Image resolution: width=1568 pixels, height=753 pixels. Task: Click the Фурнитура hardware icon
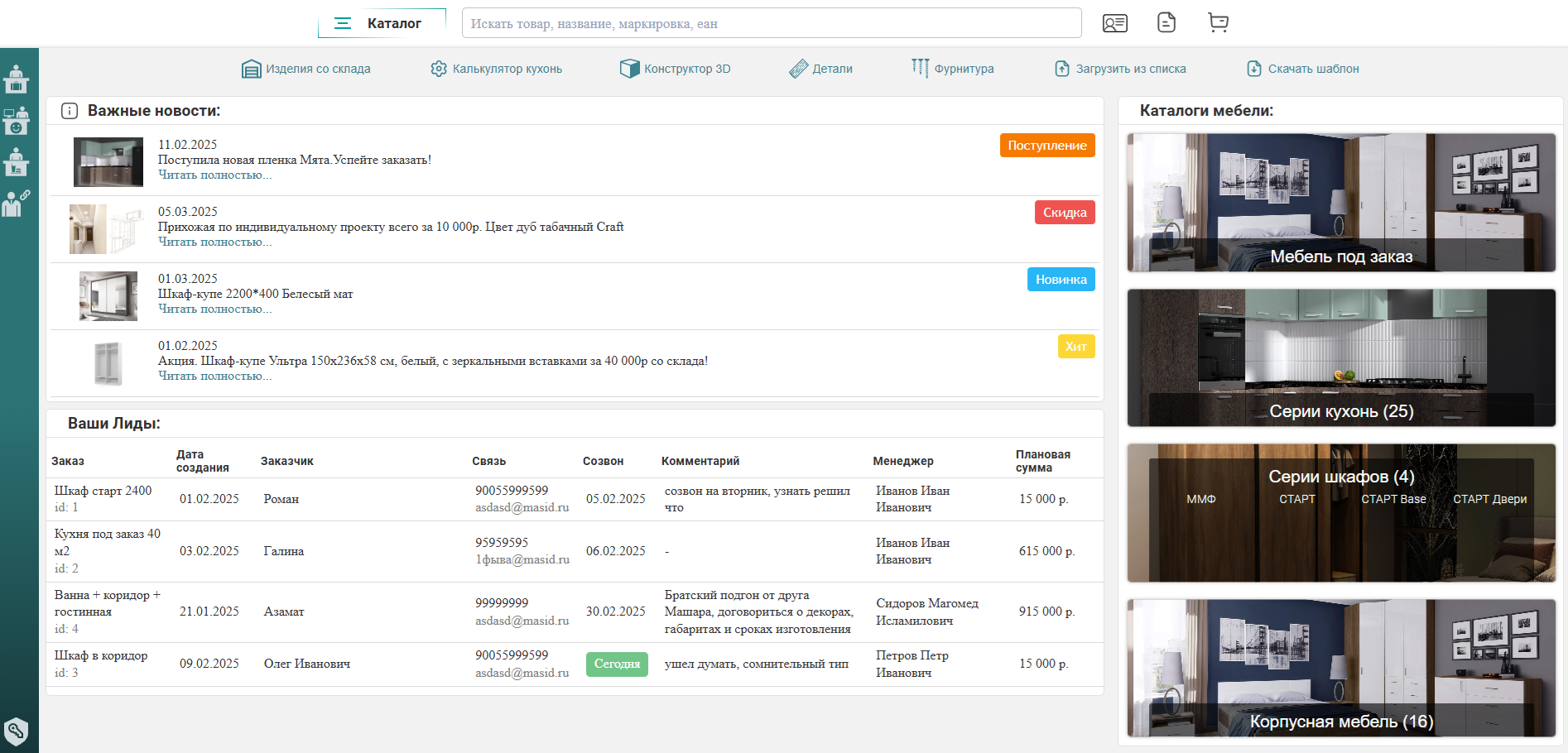pos(920,68)
